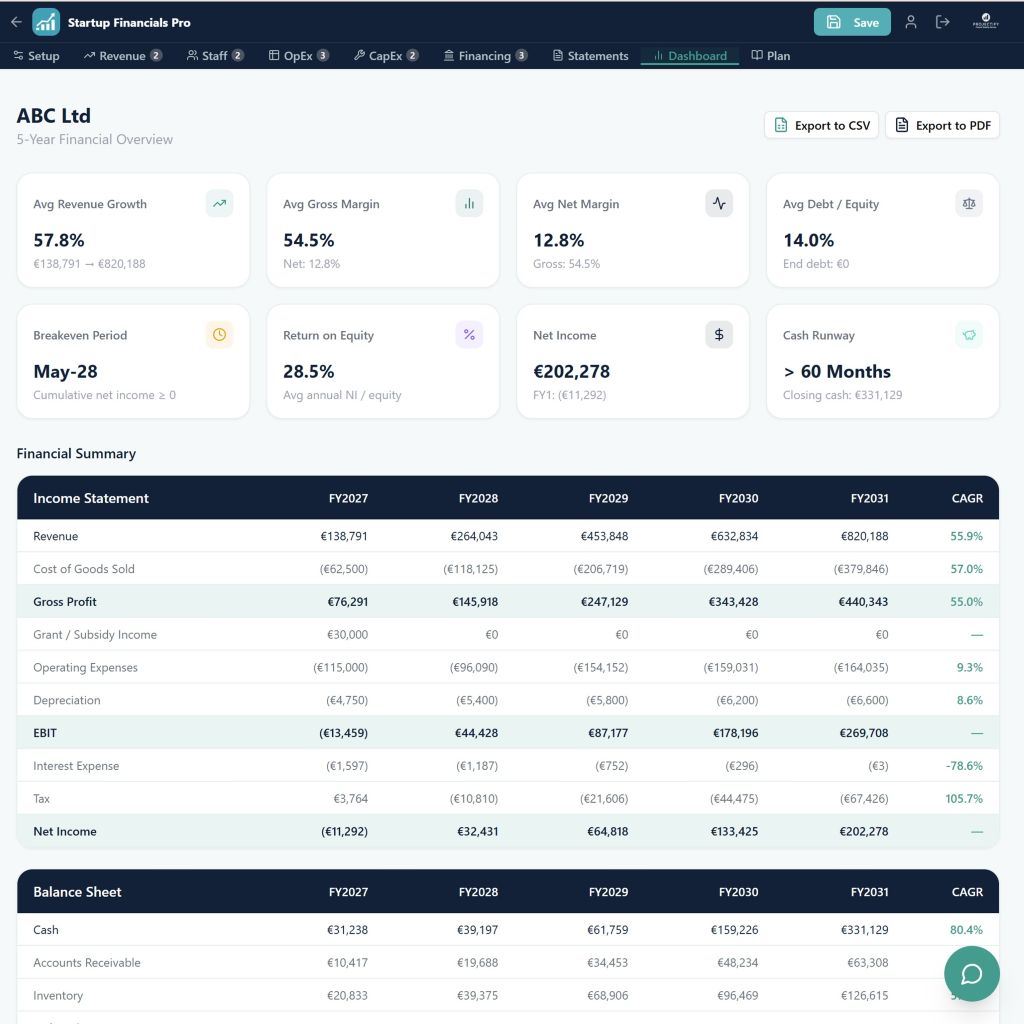Image resolution: width=1024 pixels, height=1024 pixels.
Task: Click the Revenue CAGR 55.9% cell
Action: point(966,536)
